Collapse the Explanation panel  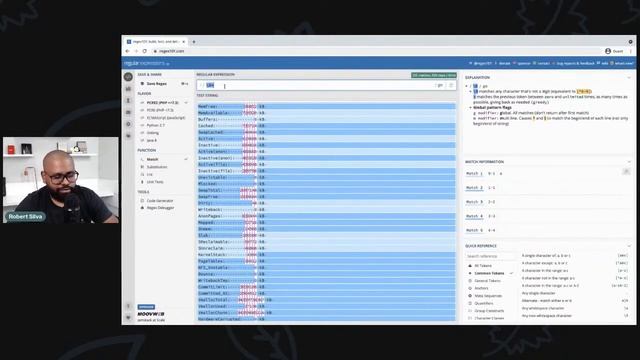click(629, 78)
